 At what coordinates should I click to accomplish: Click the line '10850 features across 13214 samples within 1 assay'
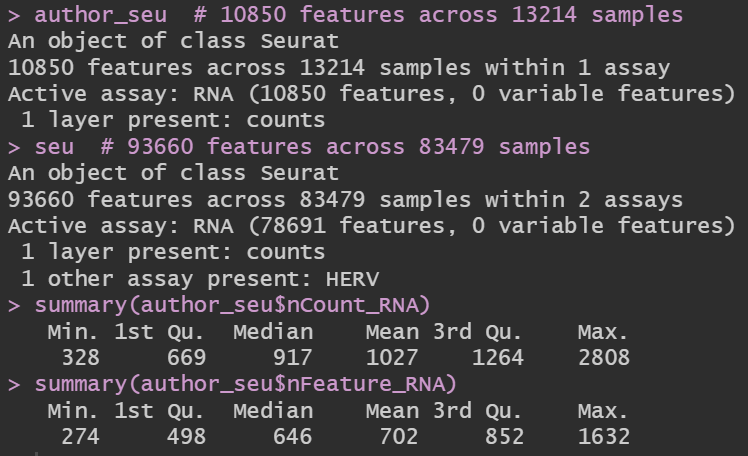coord(338,68)
